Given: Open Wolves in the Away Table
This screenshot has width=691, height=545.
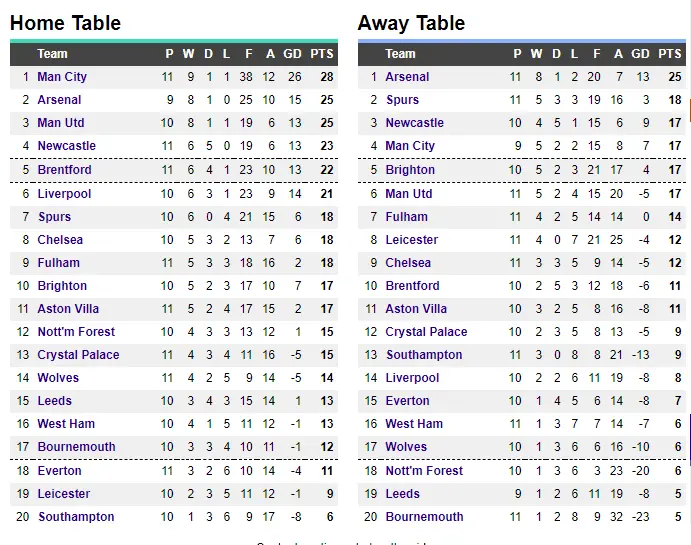Looking at the screenshot, I should (406, 447).
